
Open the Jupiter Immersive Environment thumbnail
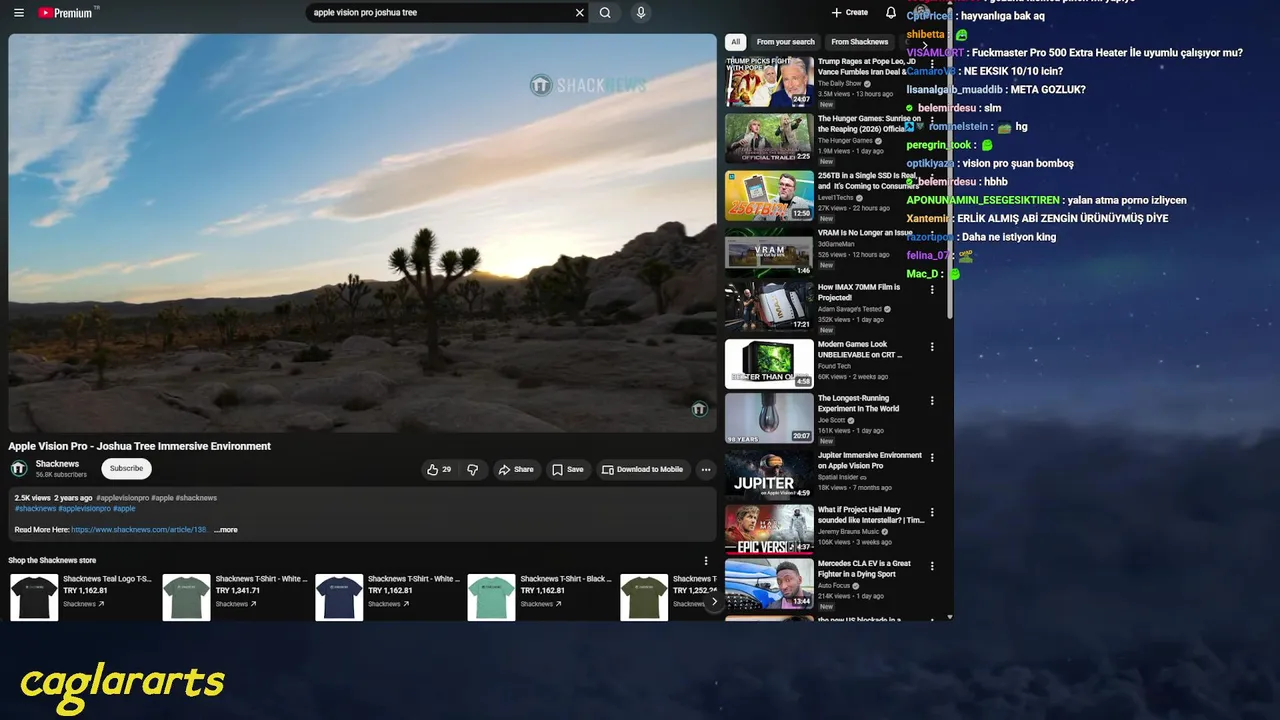pyautogui.click(x=769, y=475)
